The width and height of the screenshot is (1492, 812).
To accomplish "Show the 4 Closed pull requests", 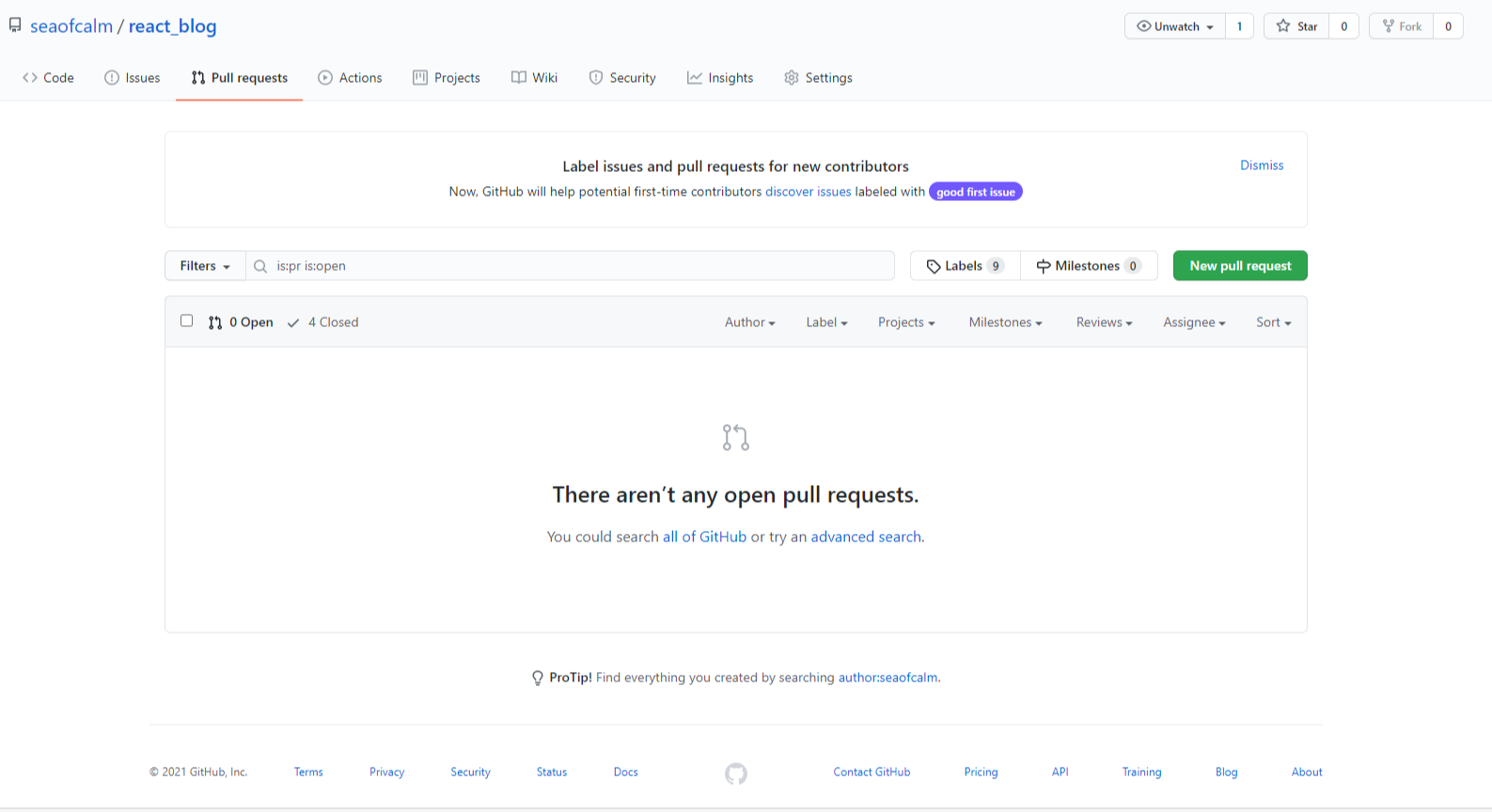I will click(x=322, y=322).
